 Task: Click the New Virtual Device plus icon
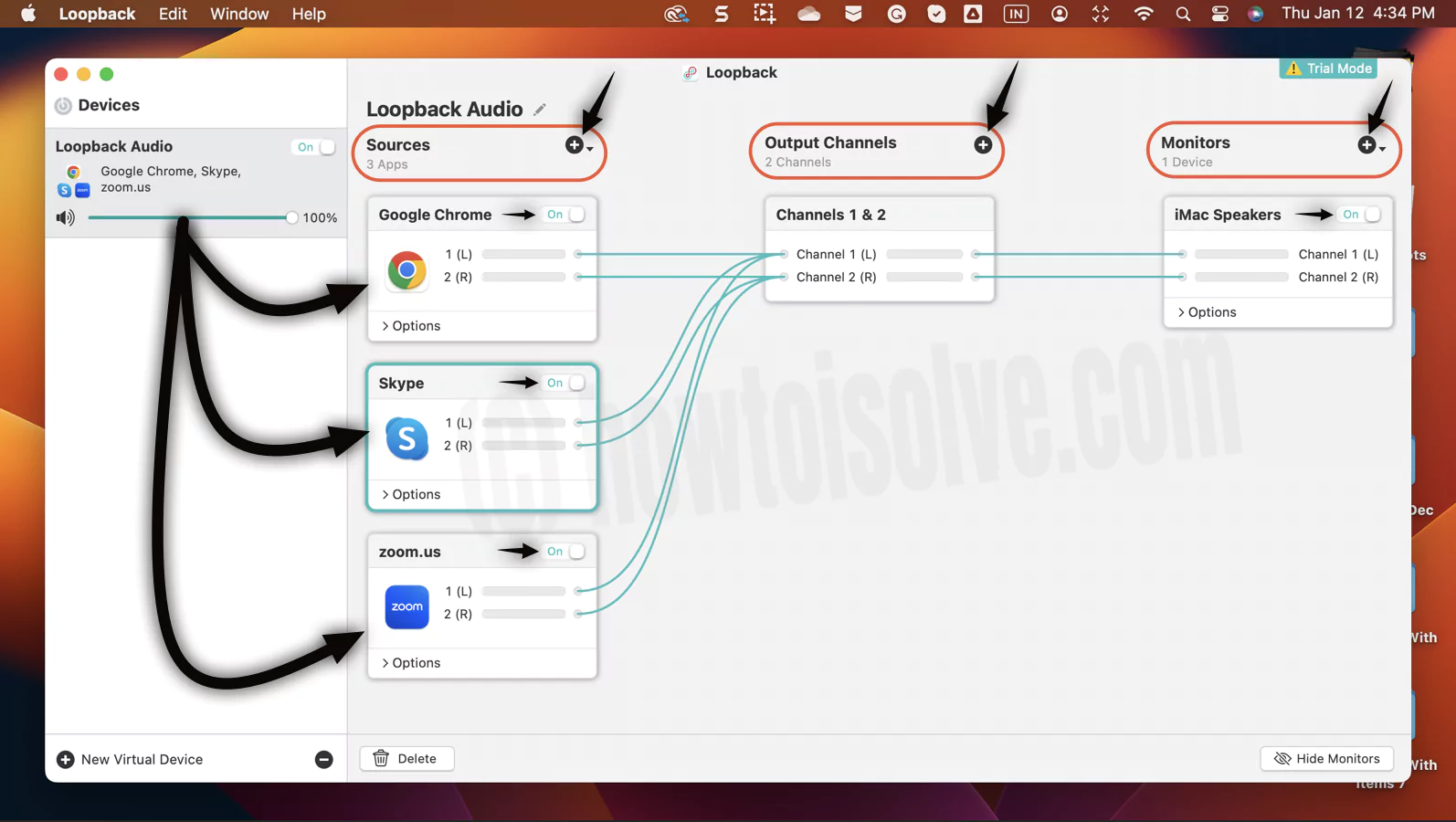tap(66, 760)
